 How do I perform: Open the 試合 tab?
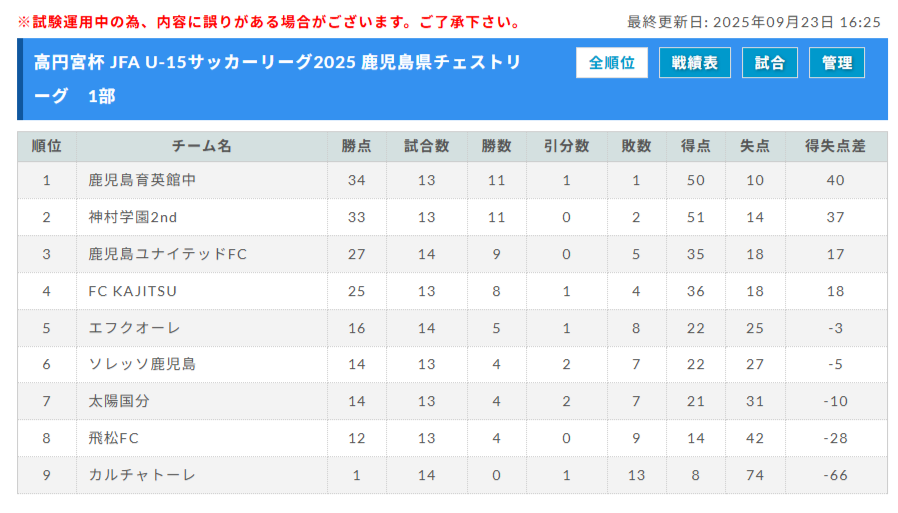pos(770,62)
